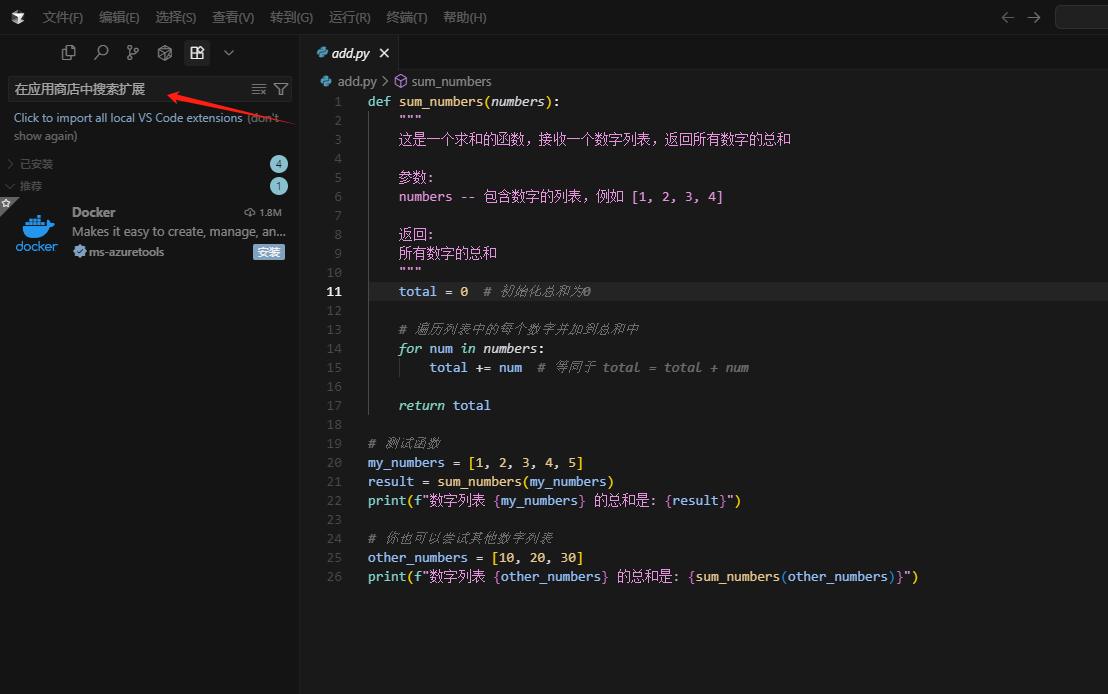
Task: Click 'my_numbers = [1, 2, 3, 4, 5]' line
Action: click(x=476, y=462)
